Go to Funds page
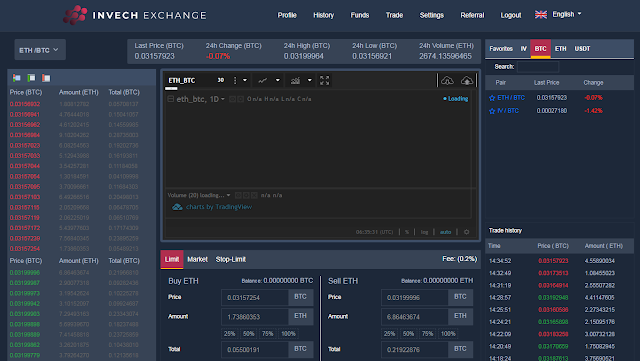The height and width of the screenshot is (361, 640). [360, 15]
